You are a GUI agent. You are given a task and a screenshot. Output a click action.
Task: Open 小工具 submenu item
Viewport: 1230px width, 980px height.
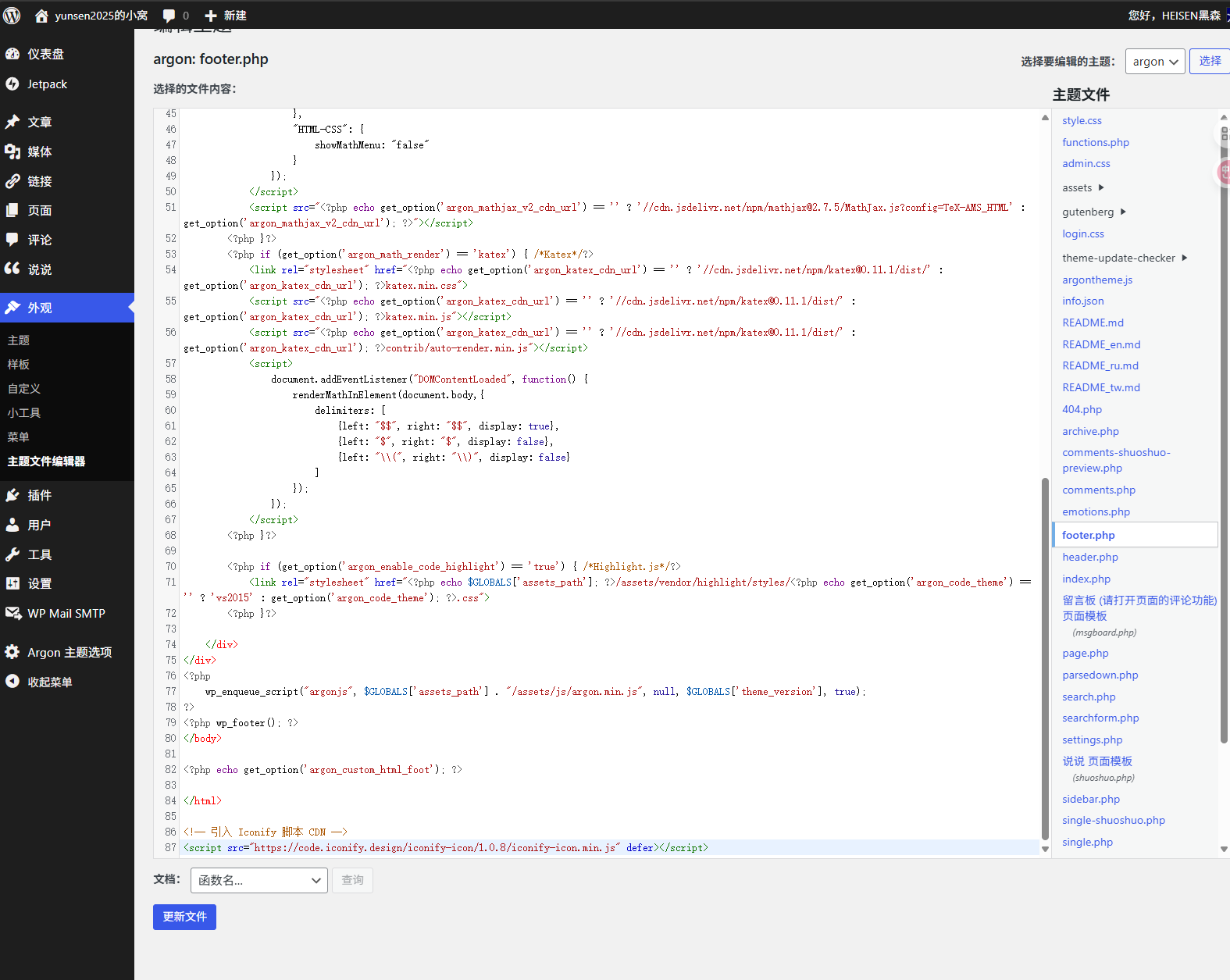point(24,413)
